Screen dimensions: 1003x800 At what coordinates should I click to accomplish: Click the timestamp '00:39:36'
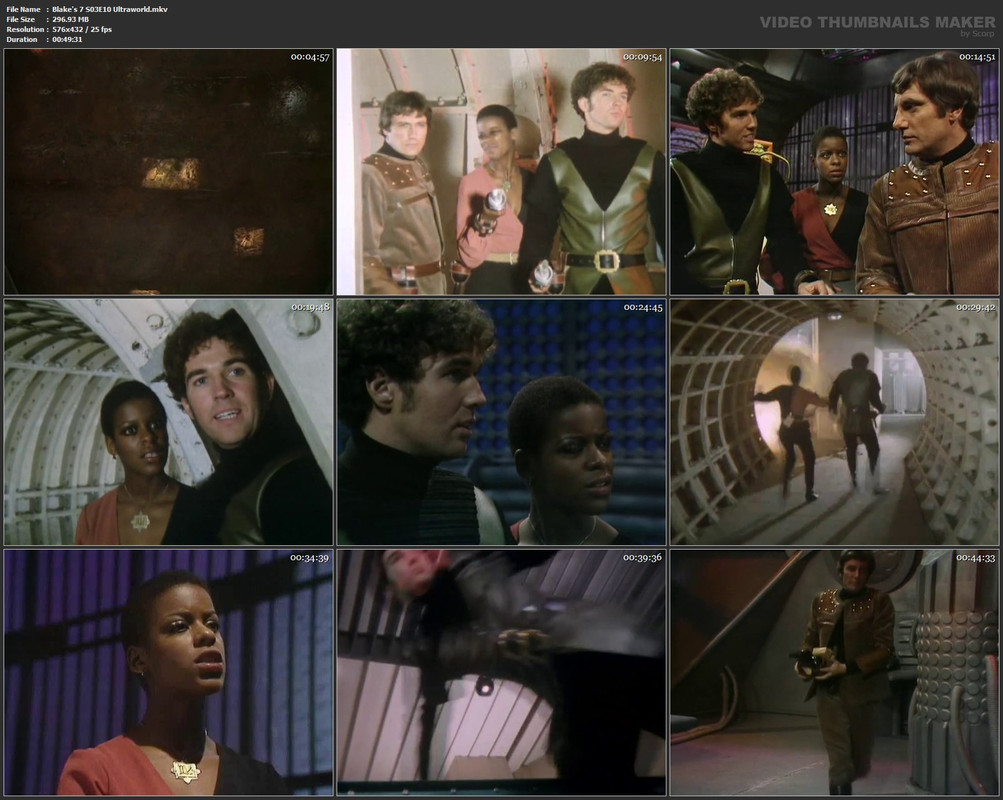click(643, 558)
